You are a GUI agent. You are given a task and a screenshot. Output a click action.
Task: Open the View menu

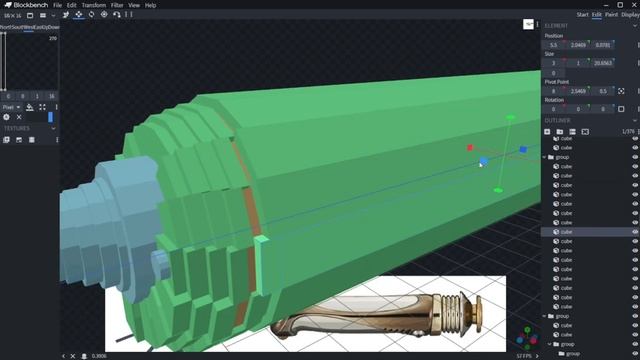coord(134,5)
